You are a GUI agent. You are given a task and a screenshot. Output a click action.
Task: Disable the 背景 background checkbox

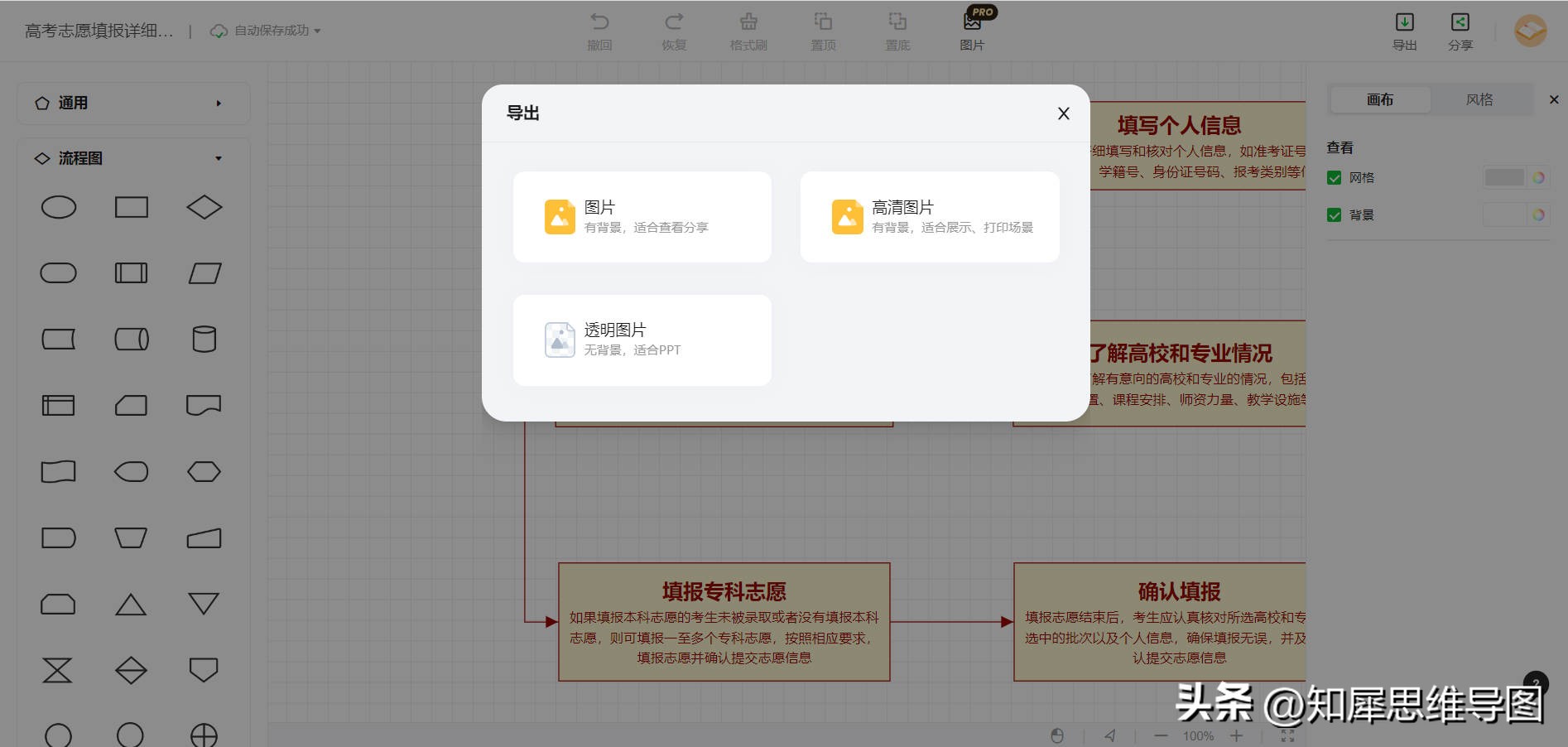point(1334,214)
